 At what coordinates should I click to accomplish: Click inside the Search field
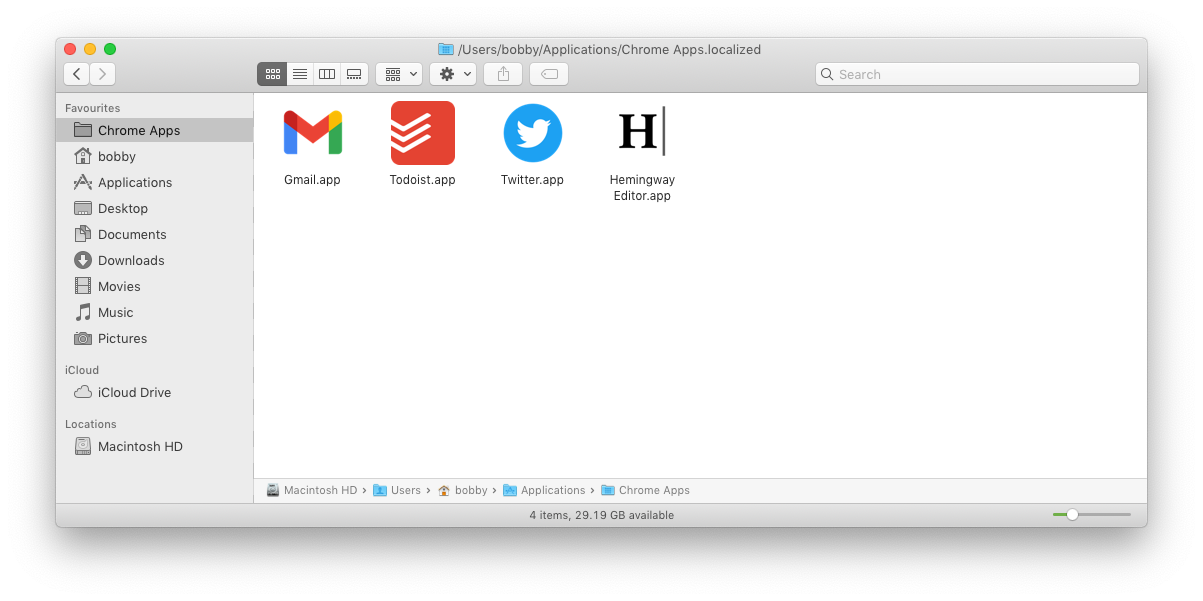976,73
